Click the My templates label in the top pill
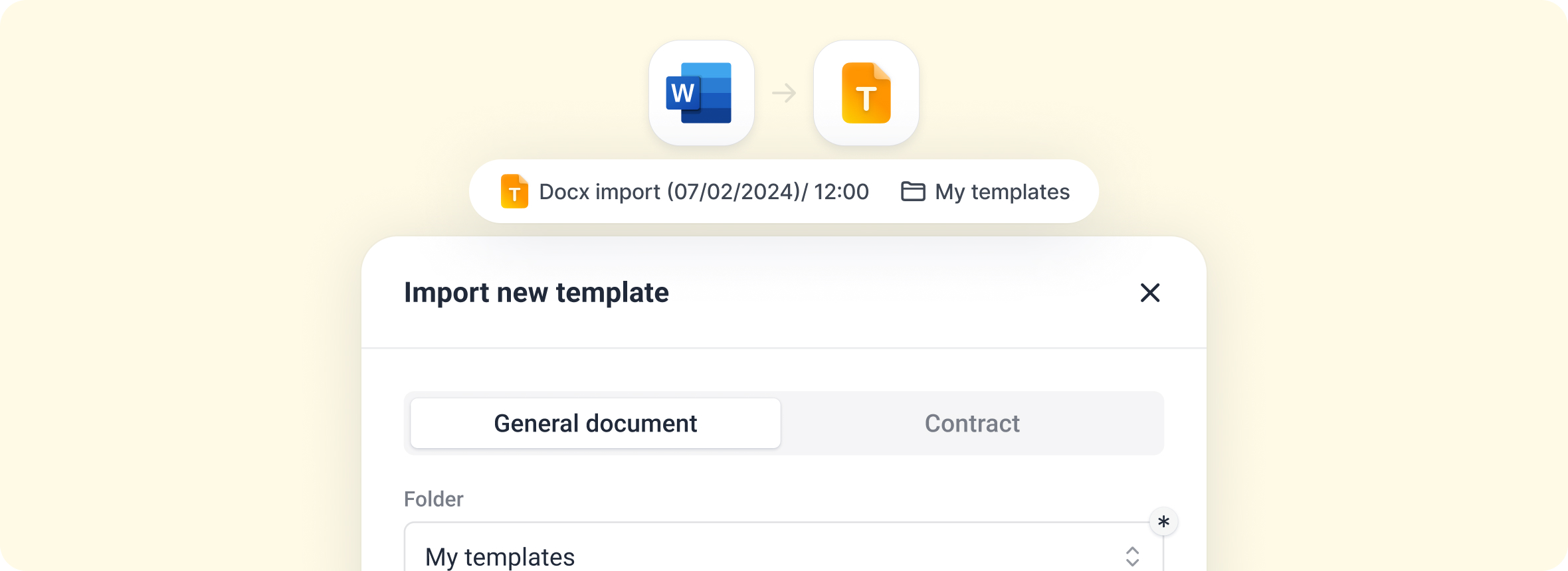Screen dimensions: 1568x571 click(1002, 192)
